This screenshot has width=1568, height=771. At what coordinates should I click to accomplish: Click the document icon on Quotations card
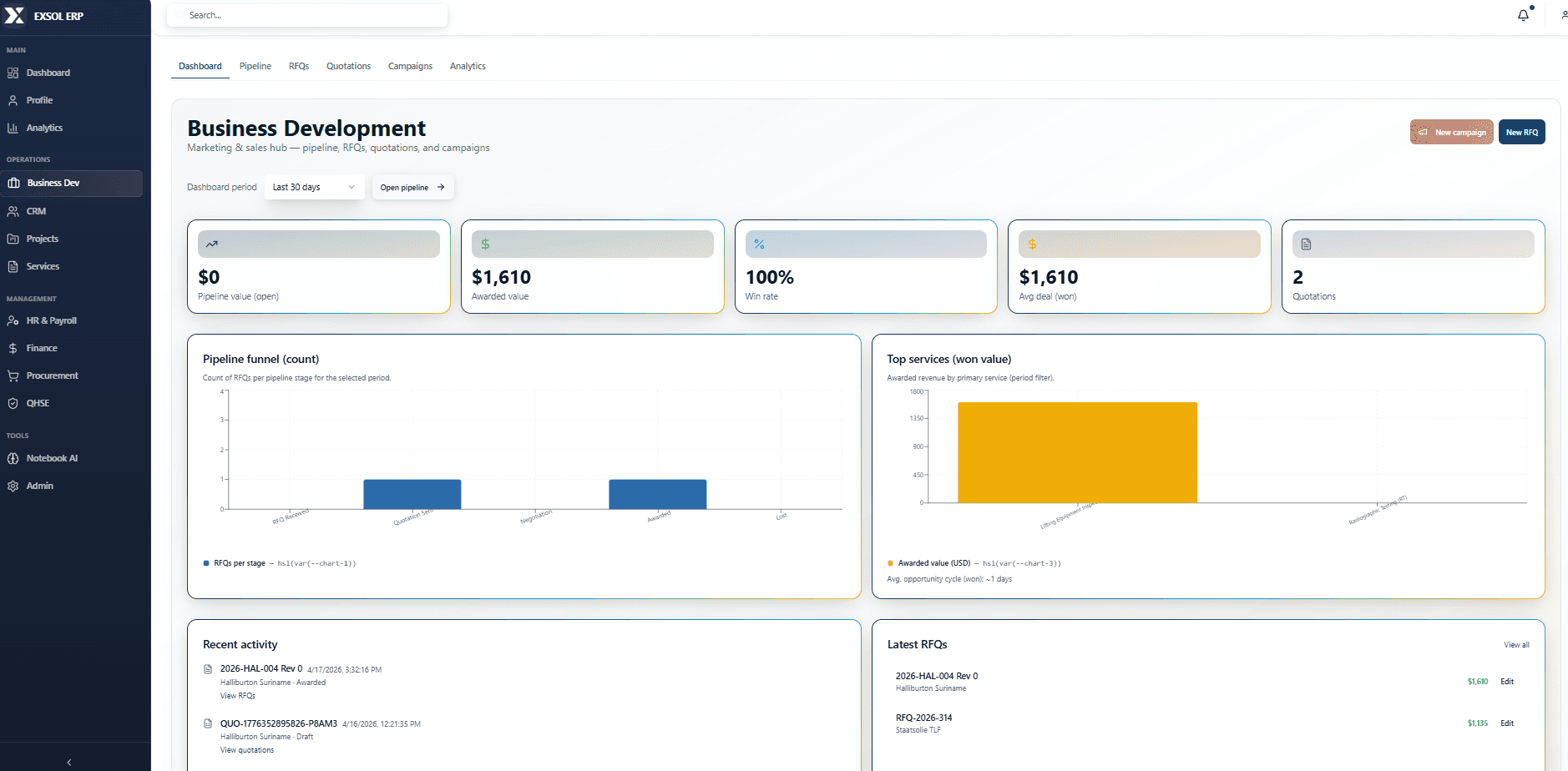pos(1306,244)
